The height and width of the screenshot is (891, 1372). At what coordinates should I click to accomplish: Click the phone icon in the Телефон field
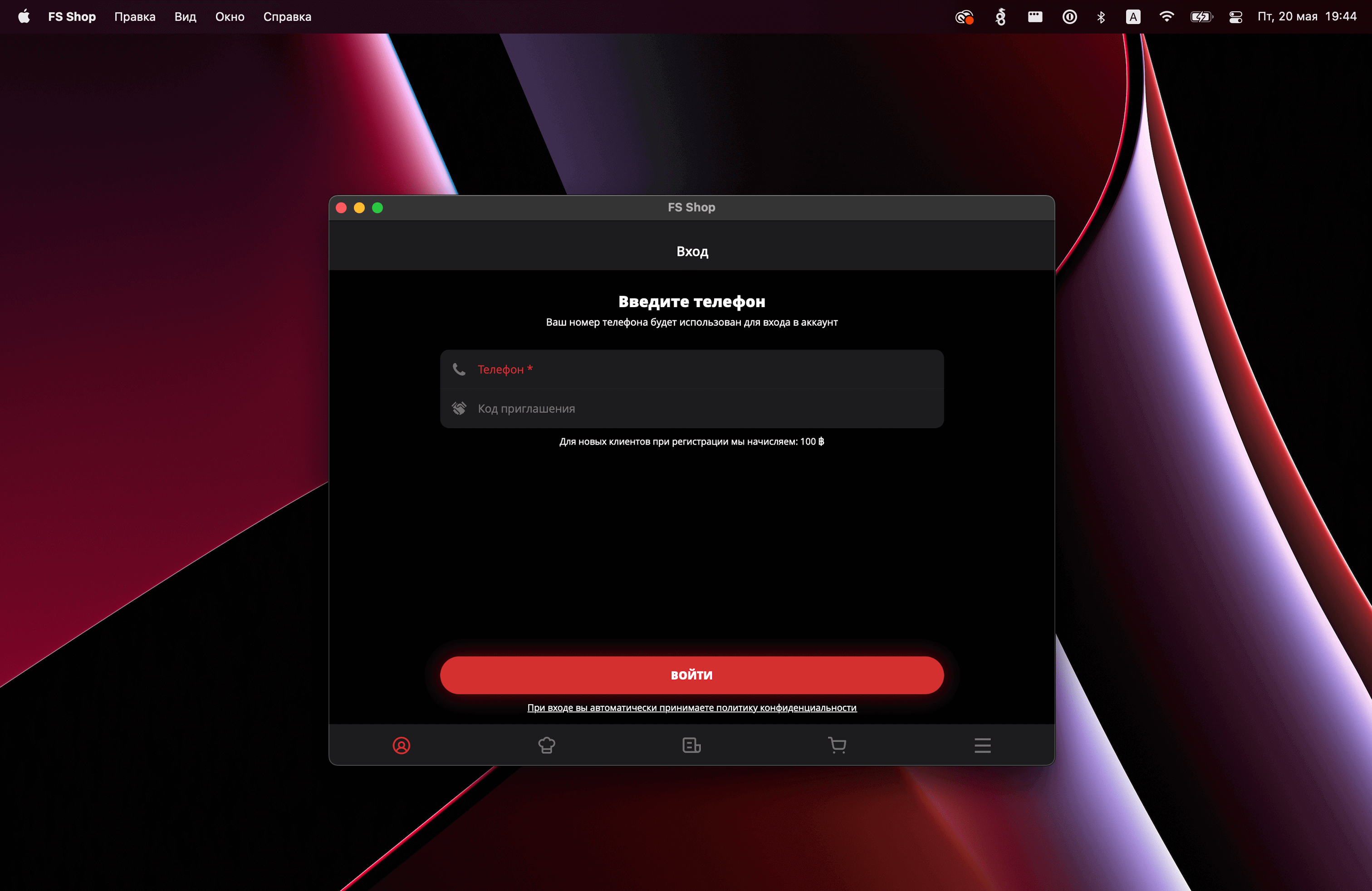point(459,369)
